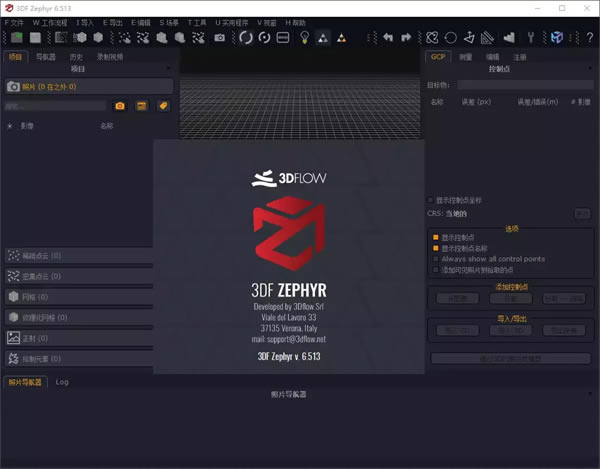The width and height of the screenshot is (600, 469).
Task: Click the 名称 column header in photo list
Action: click(x=107, y=126)
